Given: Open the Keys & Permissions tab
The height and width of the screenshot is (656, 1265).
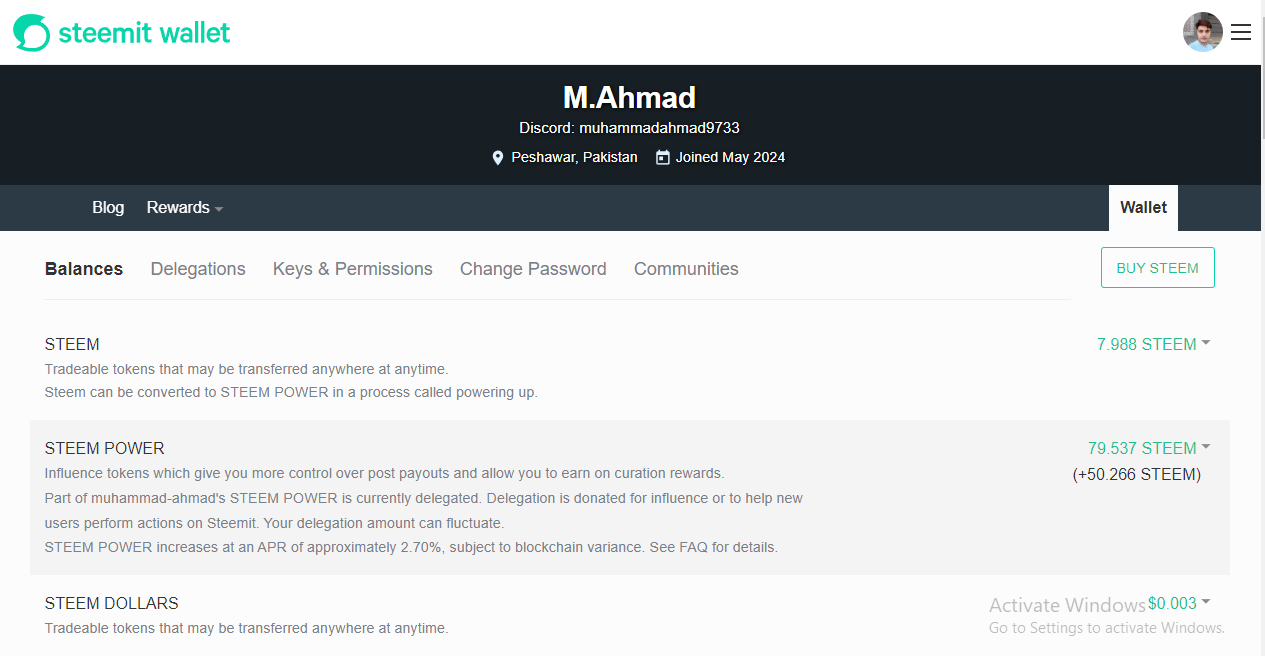Looking at the screenshot, I should 352,269.
